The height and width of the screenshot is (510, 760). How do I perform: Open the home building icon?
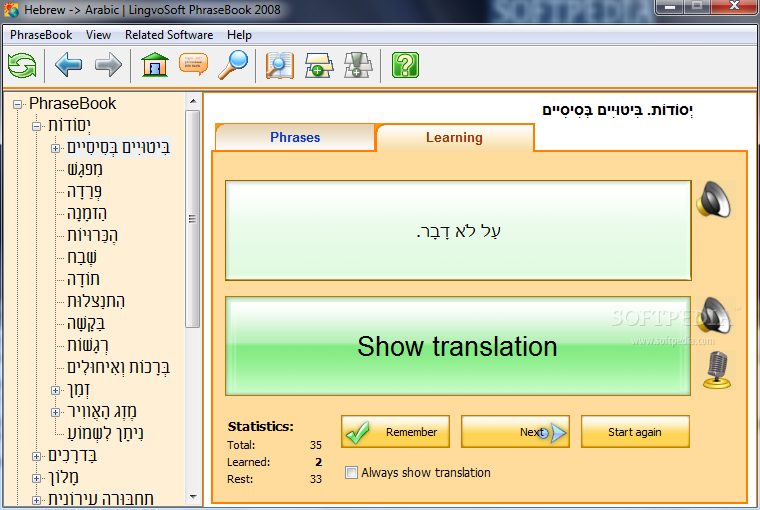pyautogui.click(x=155, y=65)
